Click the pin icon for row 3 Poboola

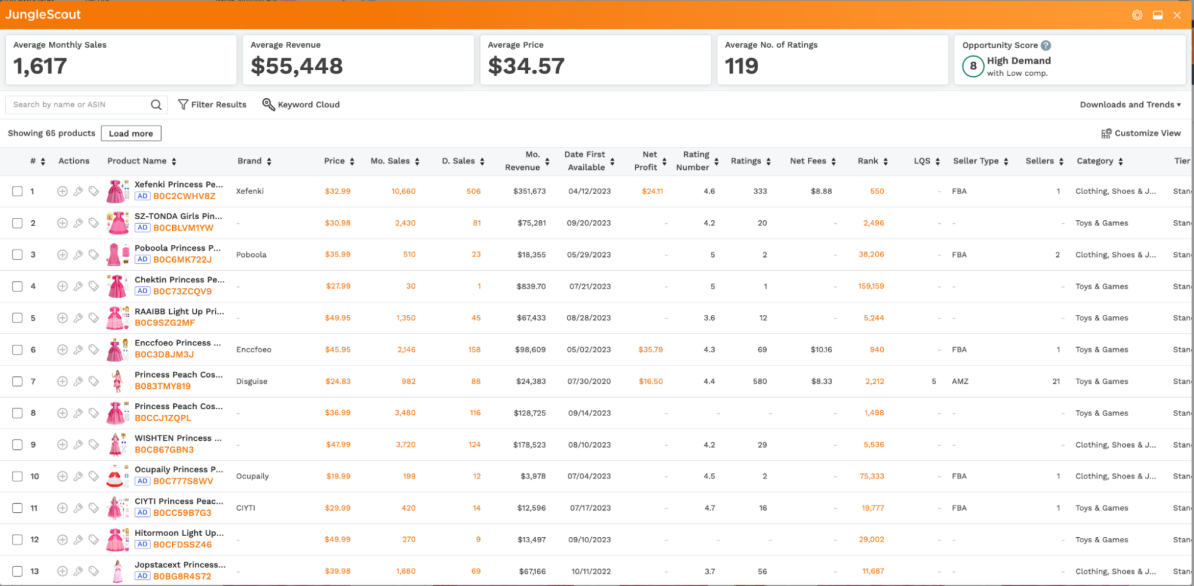[78, 255]
